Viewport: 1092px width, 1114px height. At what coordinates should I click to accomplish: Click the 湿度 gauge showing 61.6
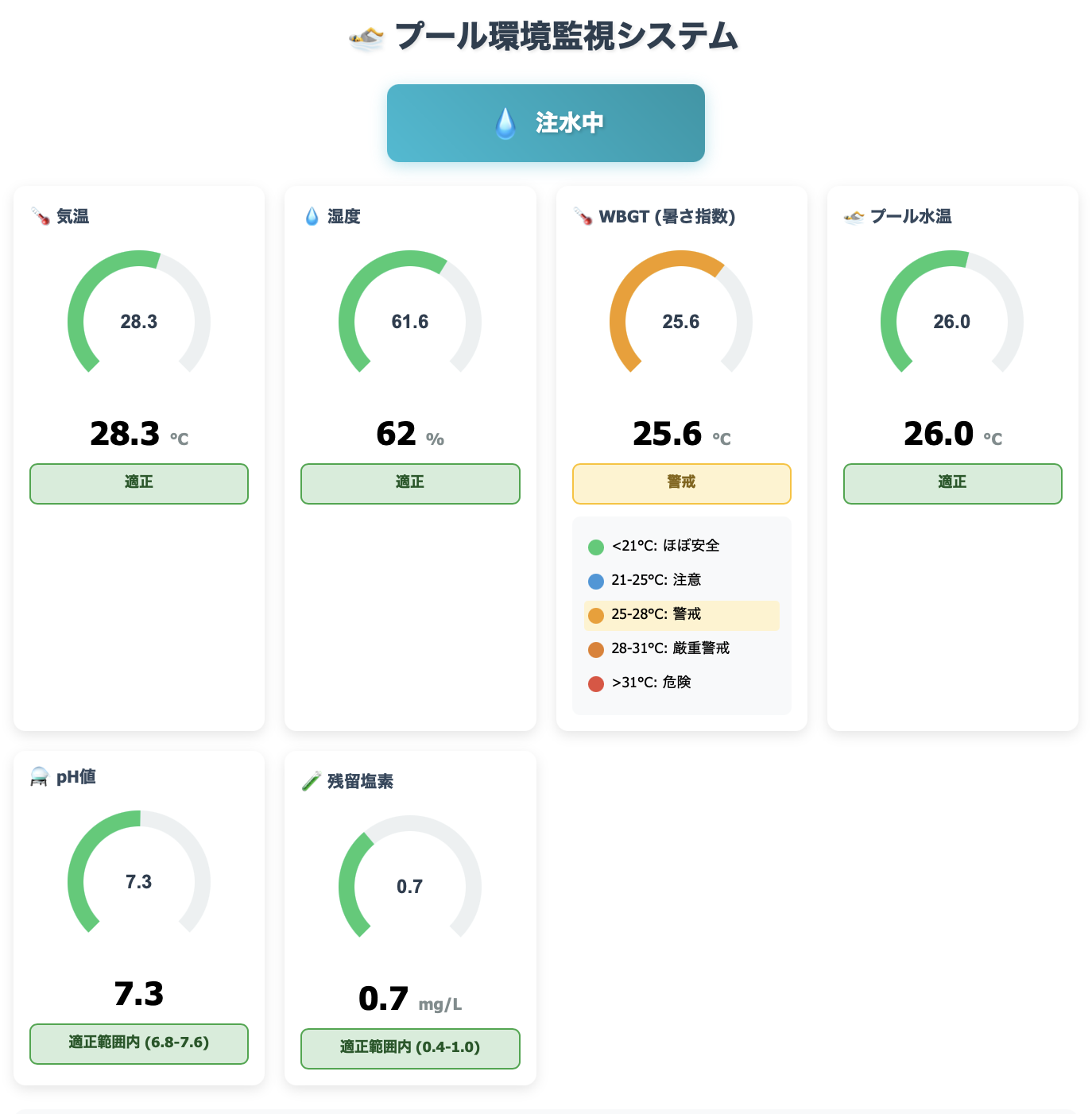[410, 321]
